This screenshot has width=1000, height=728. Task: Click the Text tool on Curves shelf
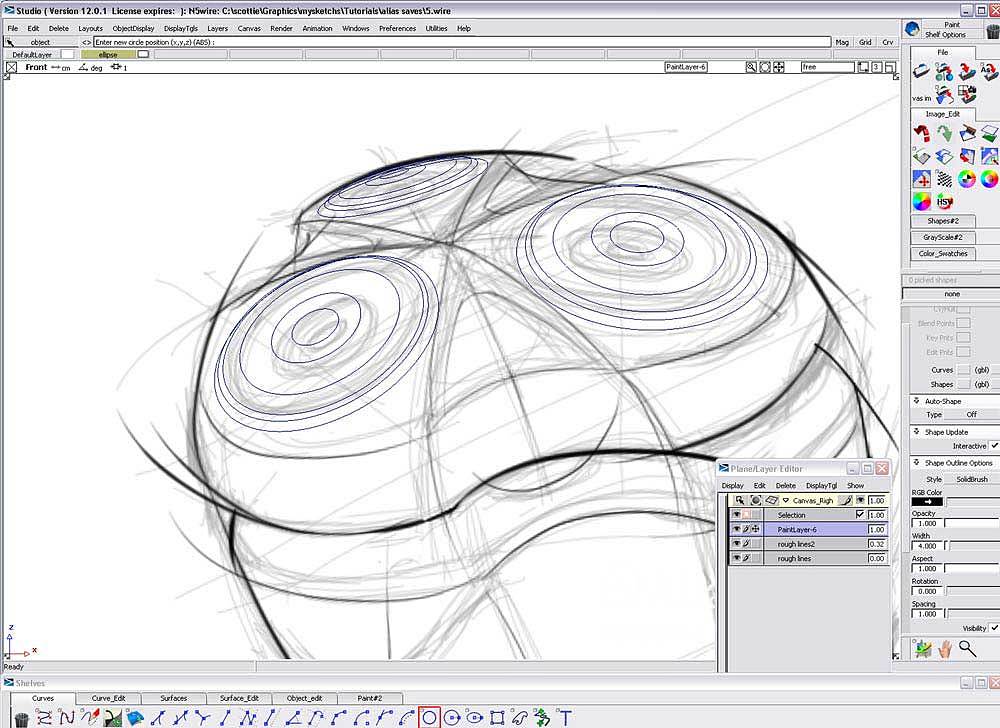(566, 716)
